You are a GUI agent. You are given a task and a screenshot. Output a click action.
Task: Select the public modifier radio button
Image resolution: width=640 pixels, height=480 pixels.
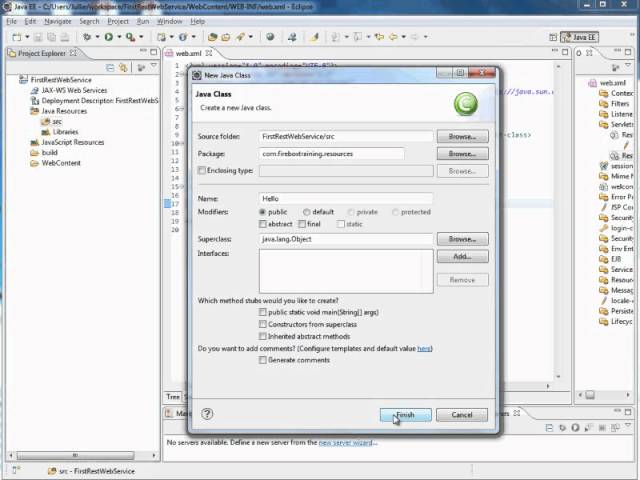coord(262,212)
